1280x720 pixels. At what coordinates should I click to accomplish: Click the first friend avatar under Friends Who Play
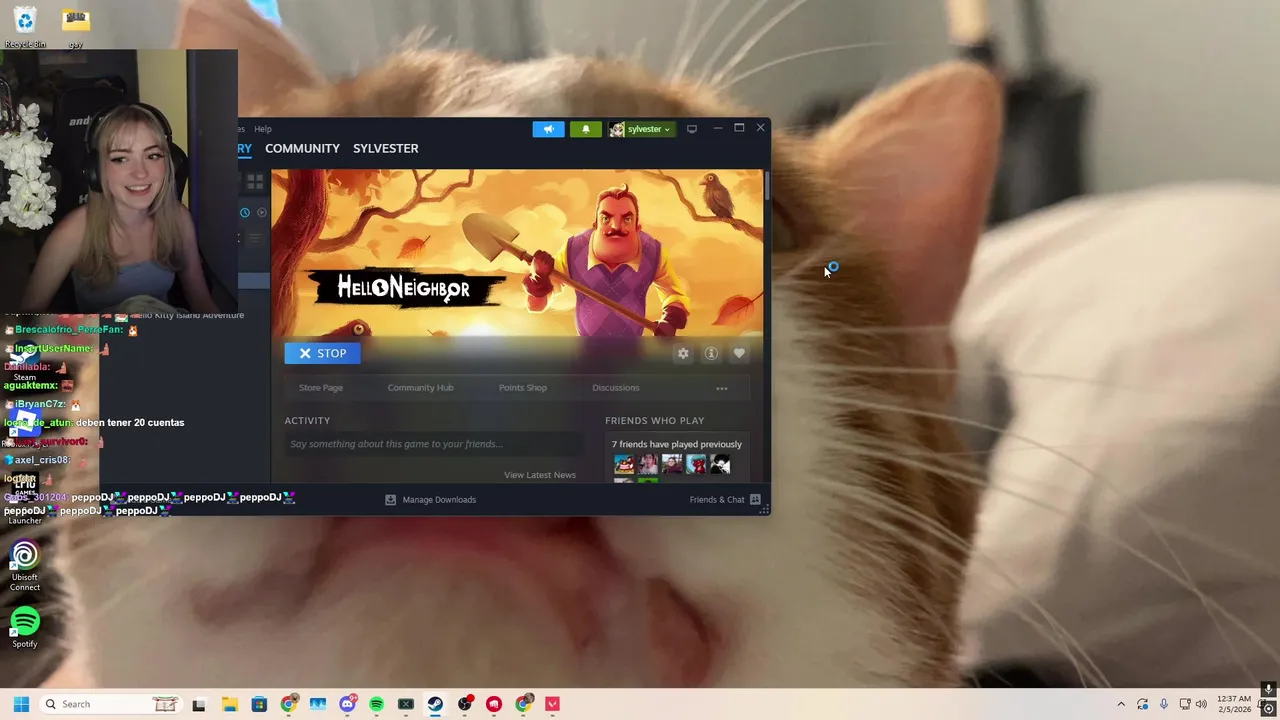point(624,464)
